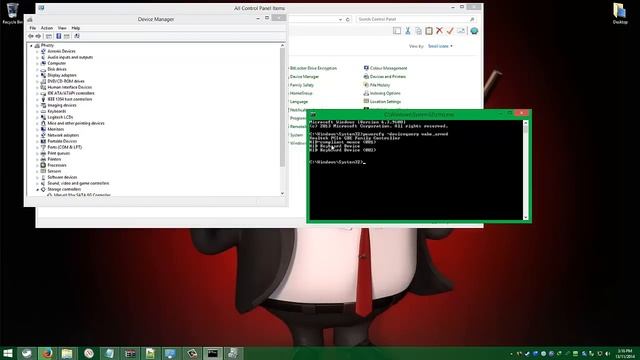Click the orange checkmark Properties icon in Control Panel toolbar
The width and height of the screenshot is (640, 360).
point(450,31)
